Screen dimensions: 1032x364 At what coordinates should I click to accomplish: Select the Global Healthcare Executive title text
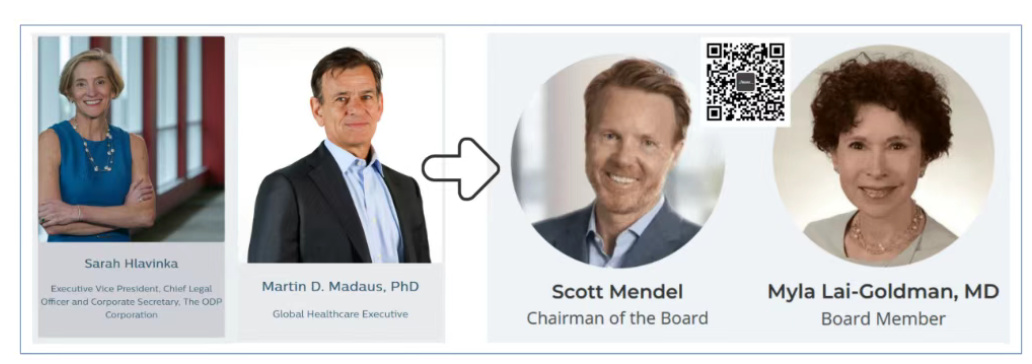(x=340, y=315)
